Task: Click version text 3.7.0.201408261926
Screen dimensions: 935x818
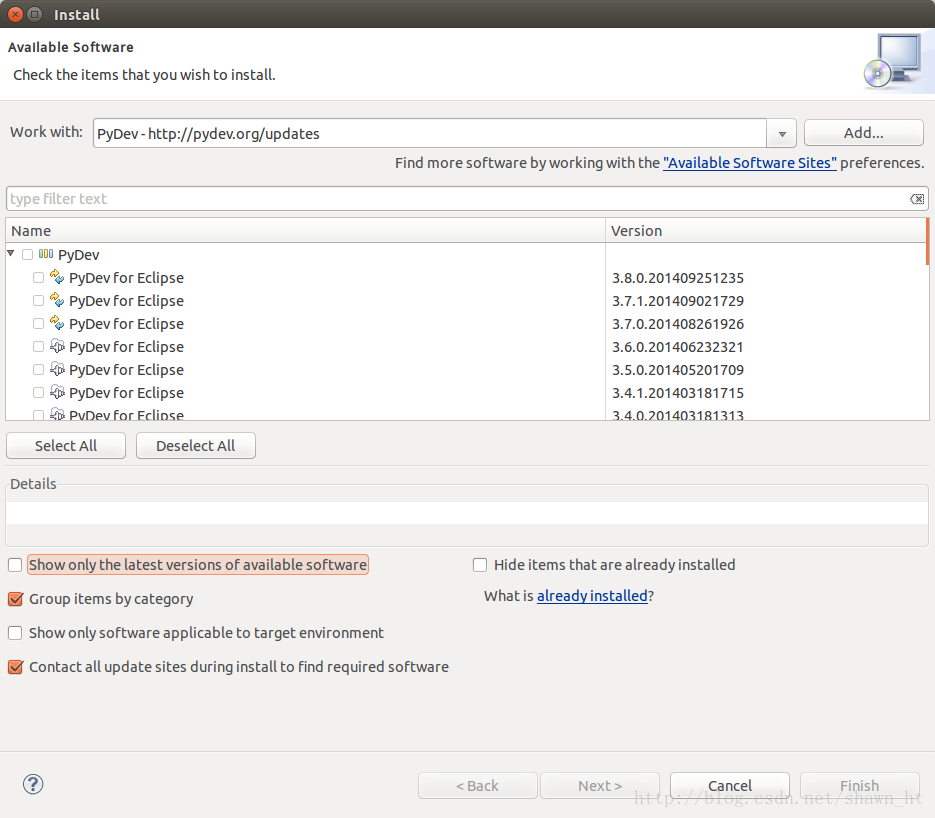Action: click(677, 324)
